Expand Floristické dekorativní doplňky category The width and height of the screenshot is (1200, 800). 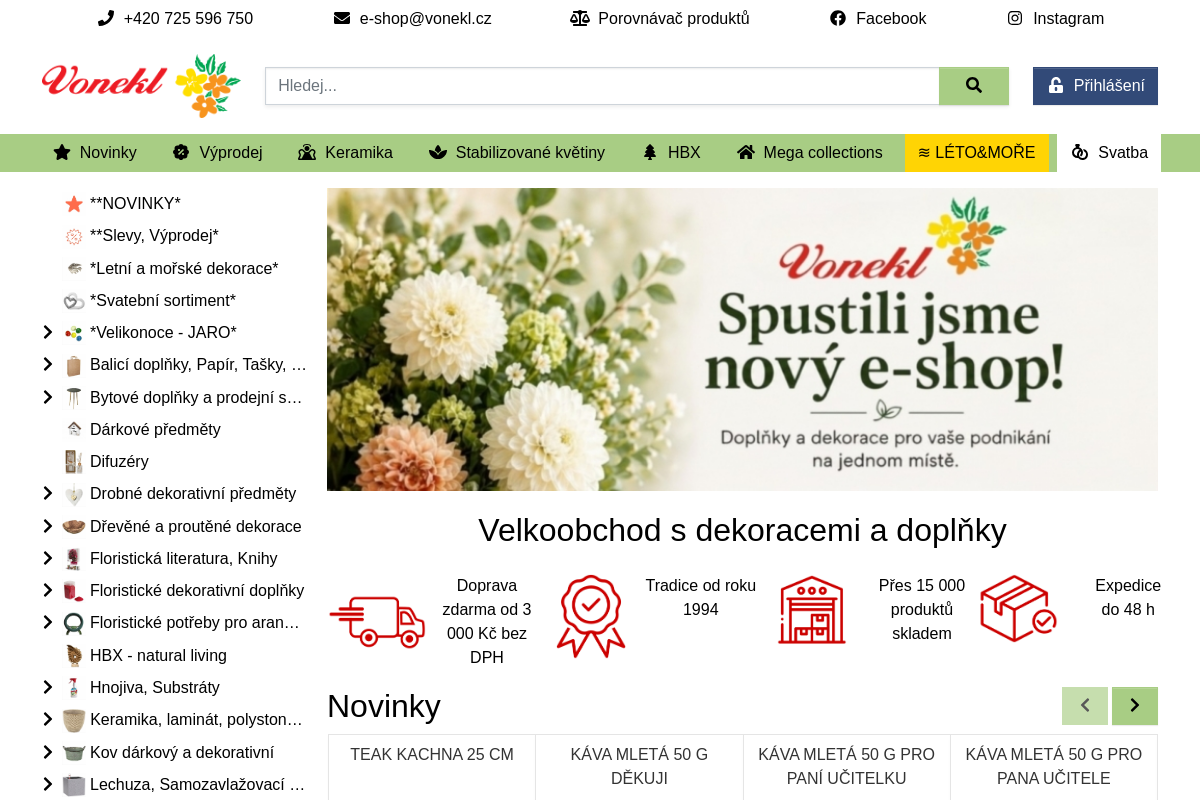click(x=47, y=590)
